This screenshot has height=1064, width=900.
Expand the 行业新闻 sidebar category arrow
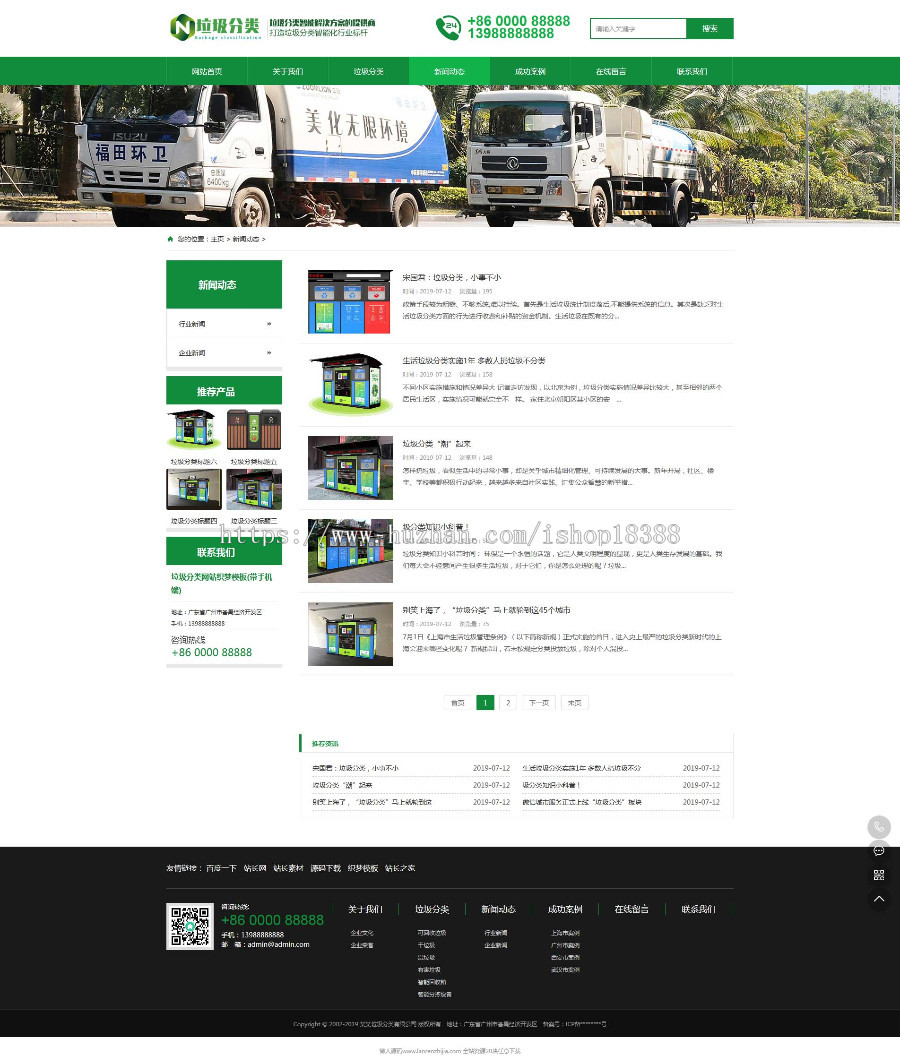click(x=269, y=324)
